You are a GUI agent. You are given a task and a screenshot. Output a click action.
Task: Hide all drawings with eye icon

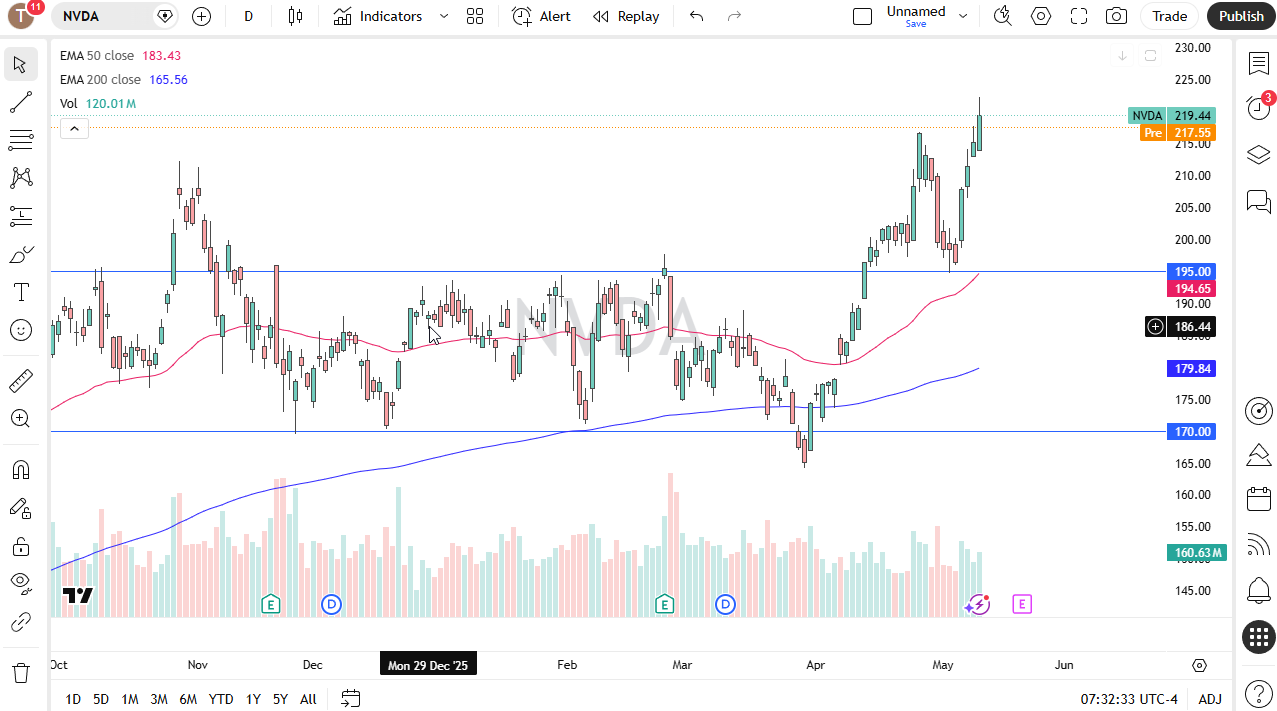[20, 584]
